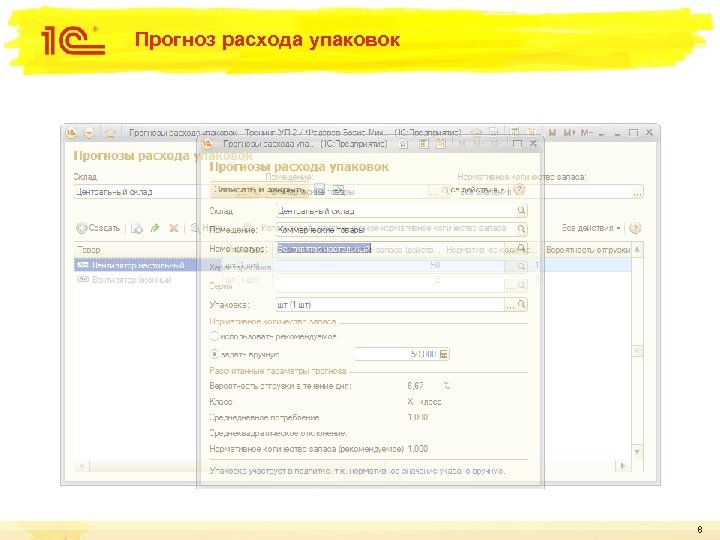
Task: Click left arrow of horizontal scrollbar
Action: (x=82, y=466)
